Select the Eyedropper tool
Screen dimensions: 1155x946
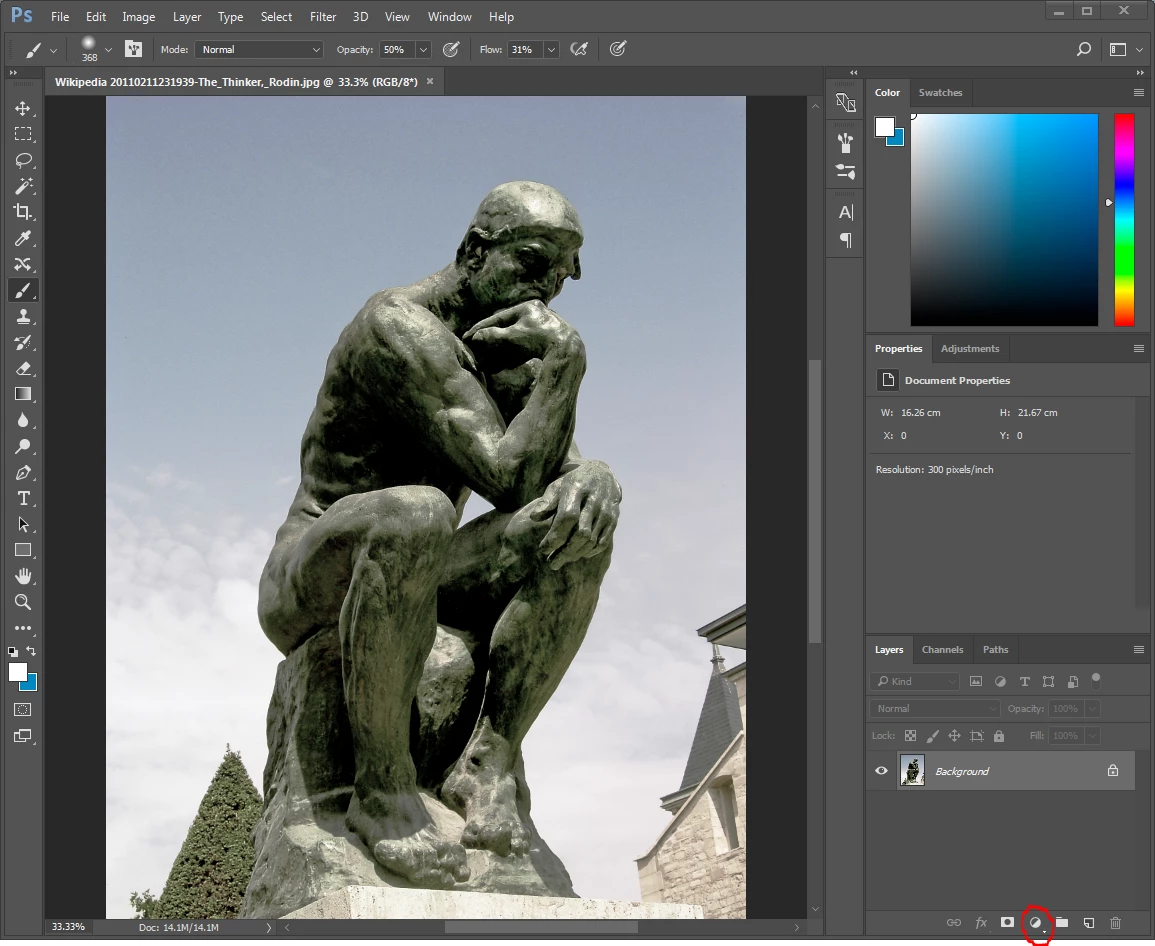coord(23,238)
